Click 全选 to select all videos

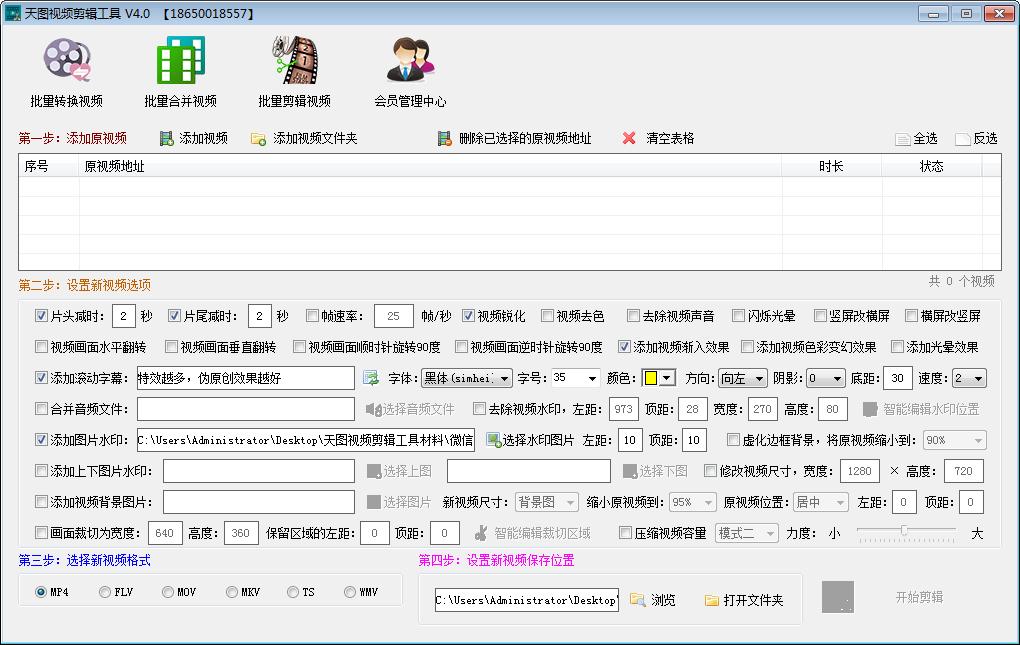[904, 139]
